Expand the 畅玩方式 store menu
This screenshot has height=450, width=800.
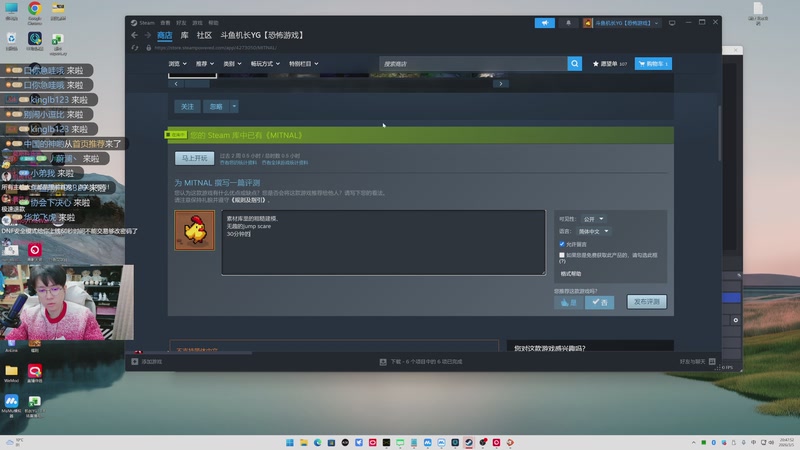pyautogui.click(x=265, y=64)
